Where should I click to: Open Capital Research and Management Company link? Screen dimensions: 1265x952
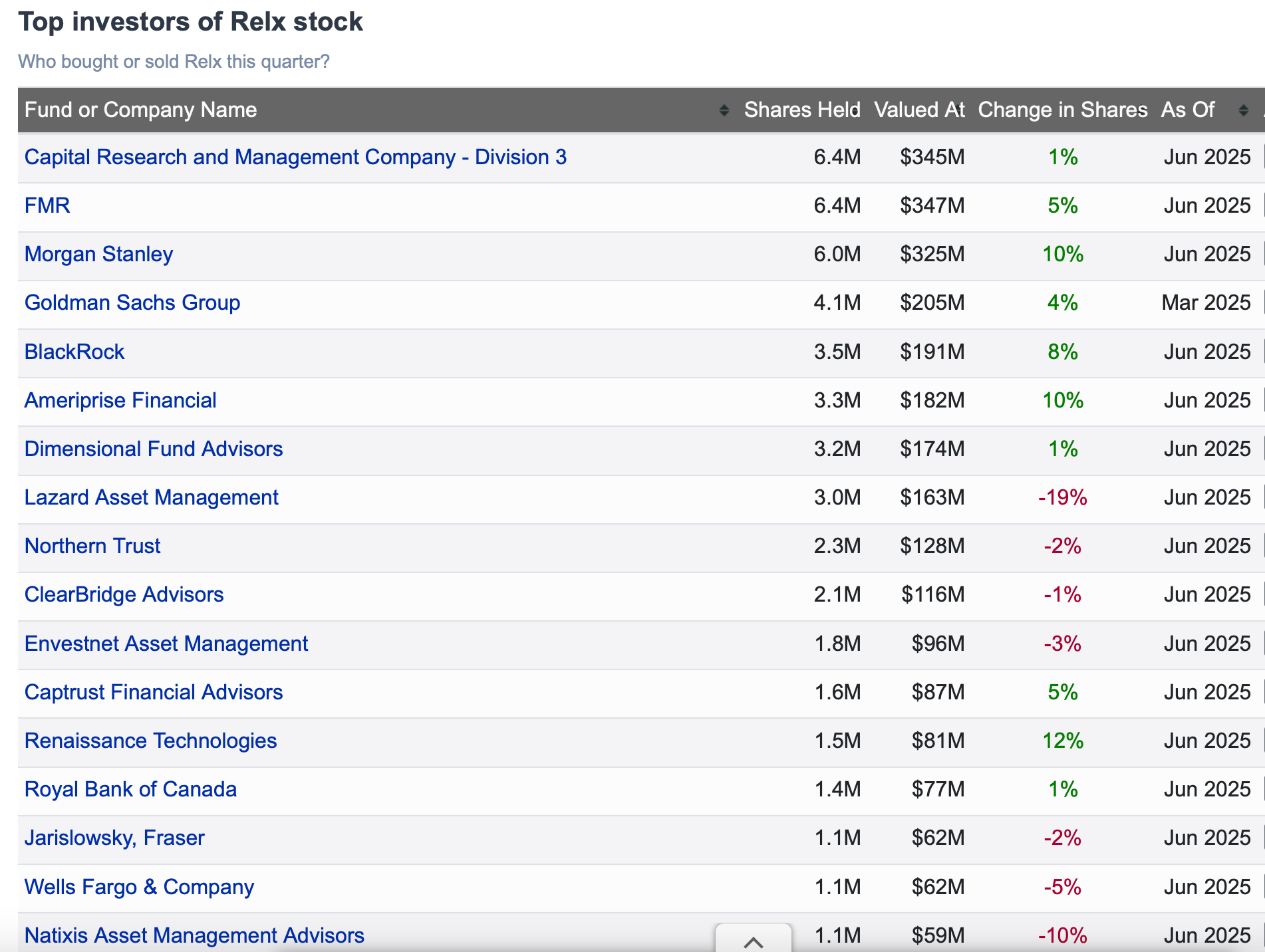coord(295,157)
